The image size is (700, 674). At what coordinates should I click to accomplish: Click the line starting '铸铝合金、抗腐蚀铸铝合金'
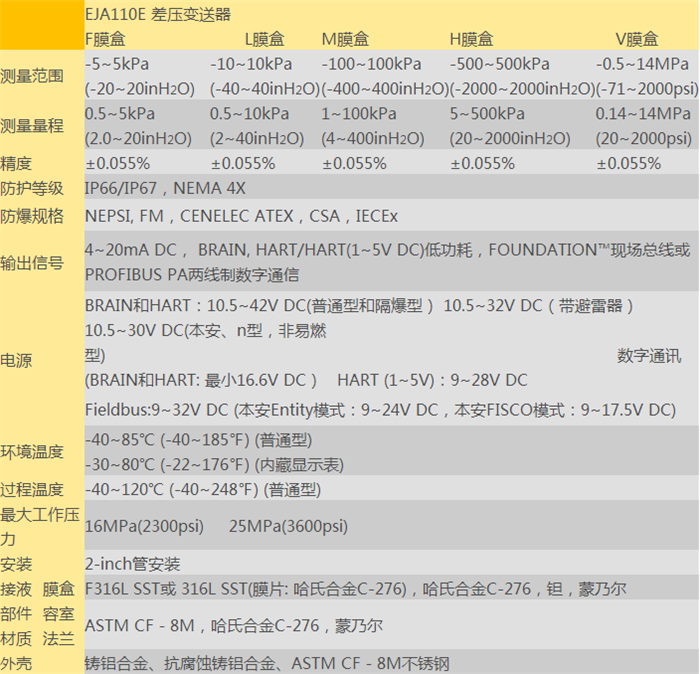(267, 663)
